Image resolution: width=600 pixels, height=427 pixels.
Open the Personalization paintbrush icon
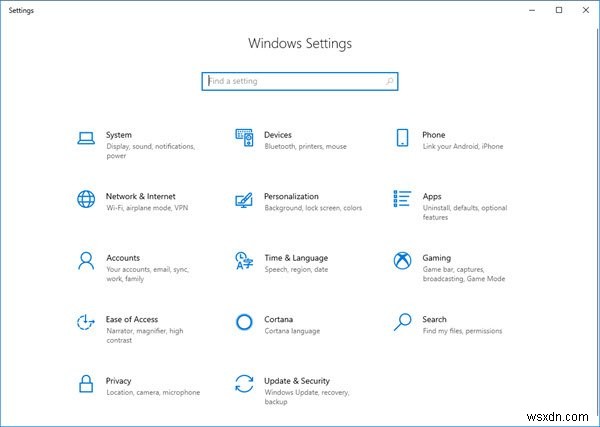(244, 199)
